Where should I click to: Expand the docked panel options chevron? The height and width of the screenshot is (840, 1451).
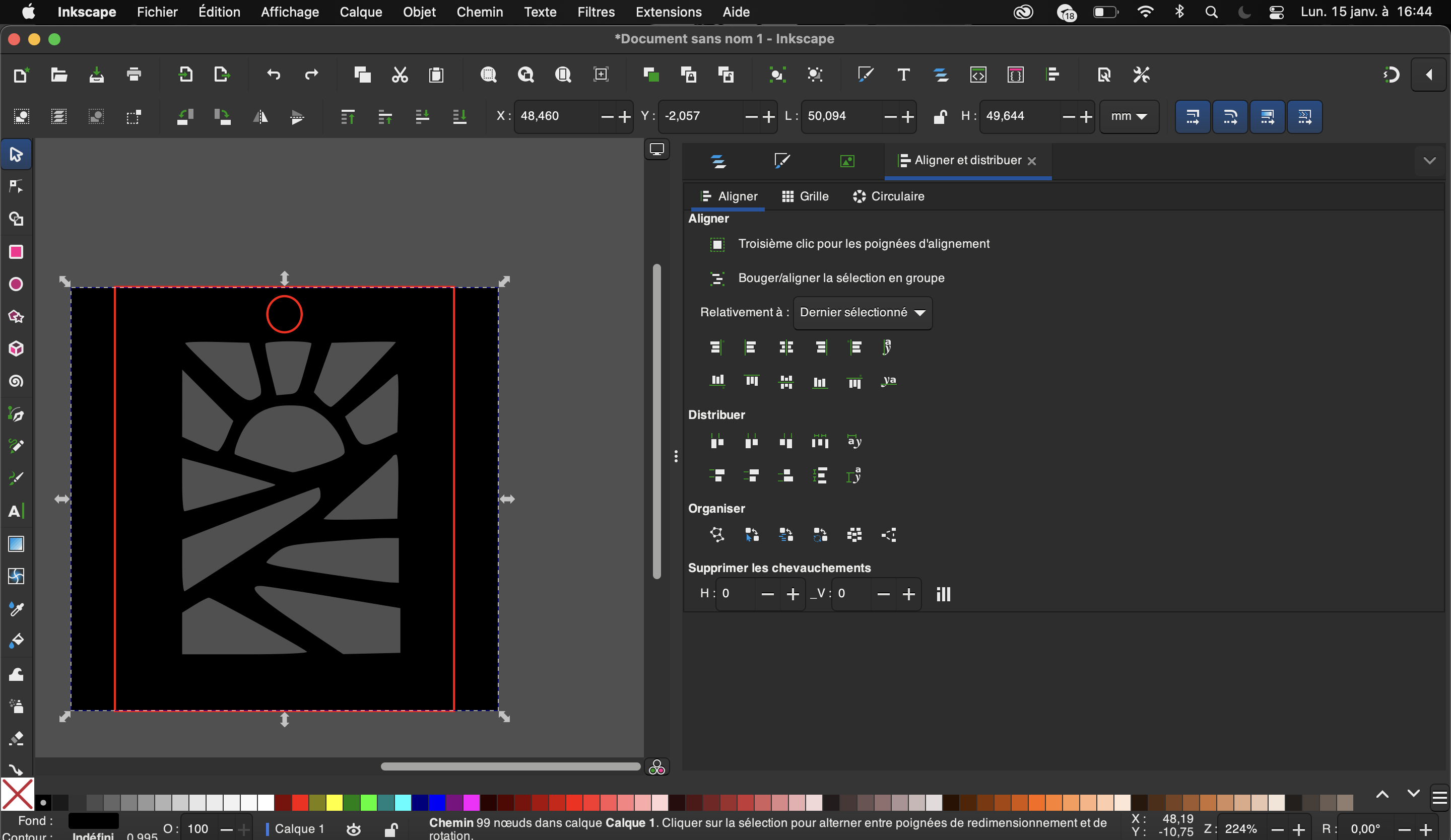(1430, 161)
